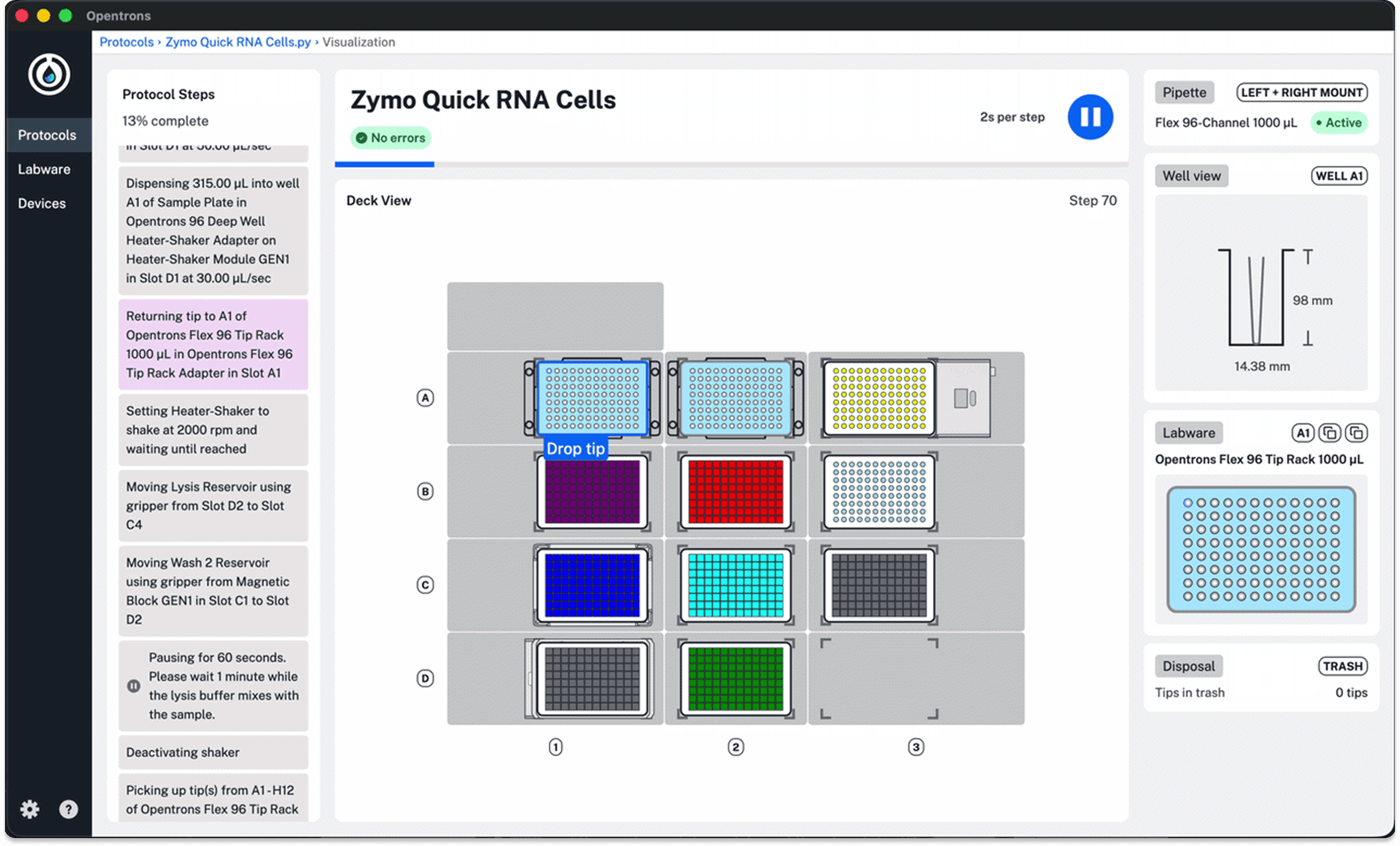Click the Drop tip label on deck
Viewport: 1400px width, 846px height.
click(x=576, y=449)
